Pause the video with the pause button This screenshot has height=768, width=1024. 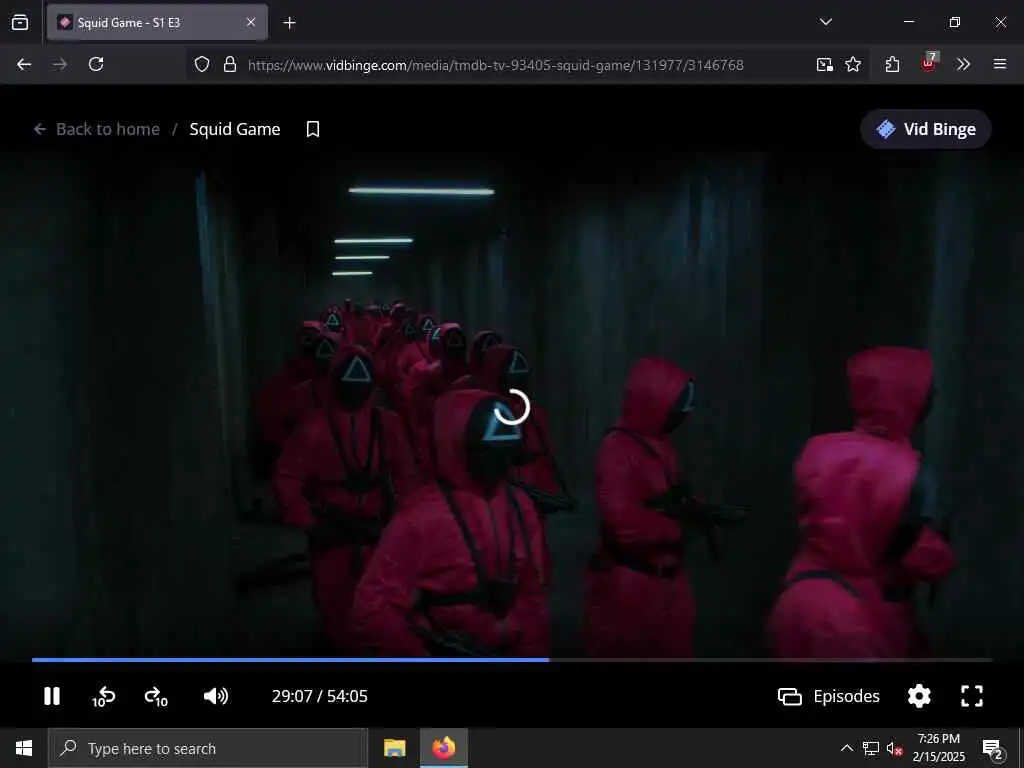click(x=52, y=696)
